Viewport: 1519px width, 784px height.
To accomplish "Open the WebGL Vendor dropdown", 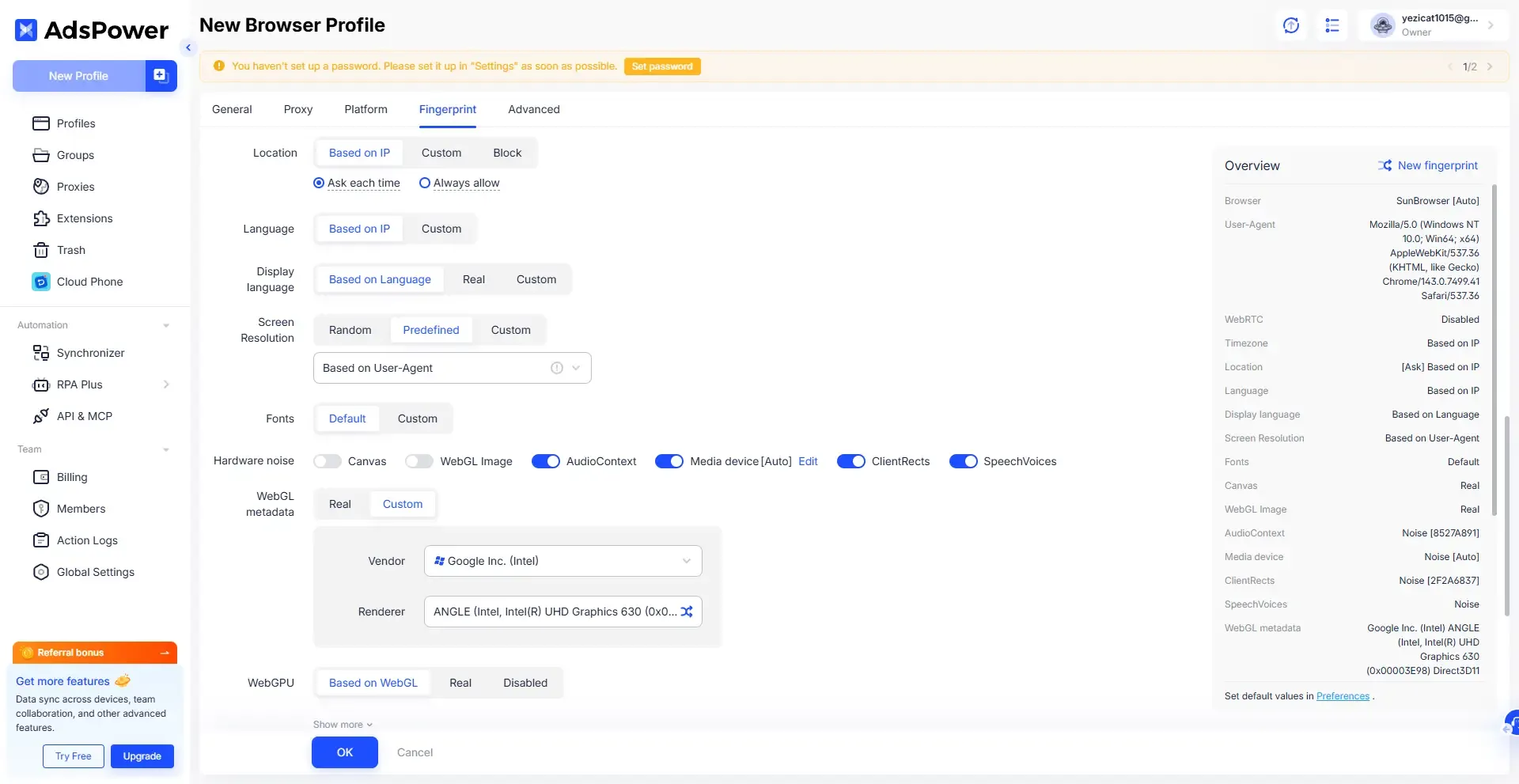I will point(563,560).
